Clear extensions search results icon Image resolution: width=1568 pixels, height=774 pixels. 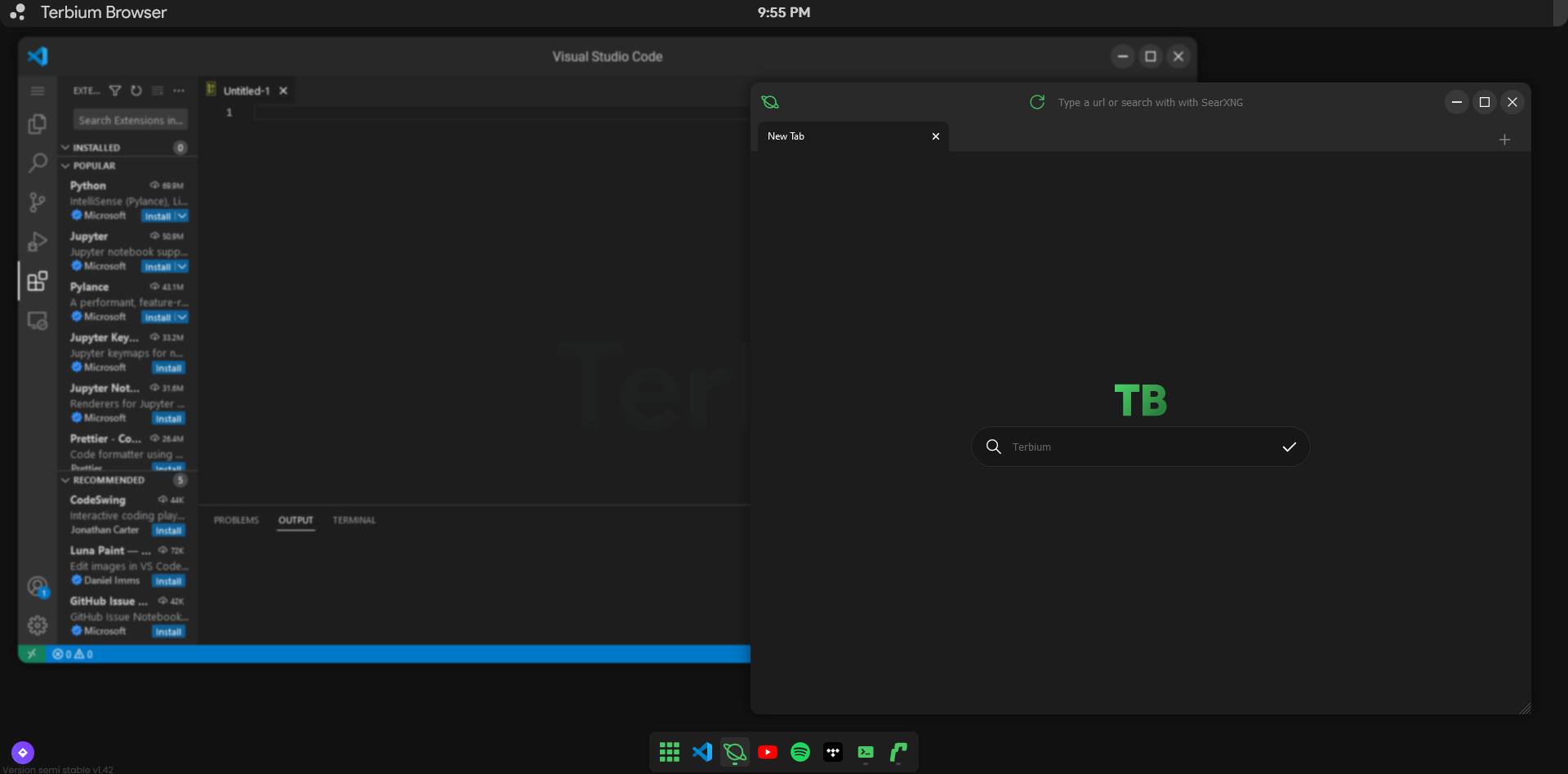[158, 91]
